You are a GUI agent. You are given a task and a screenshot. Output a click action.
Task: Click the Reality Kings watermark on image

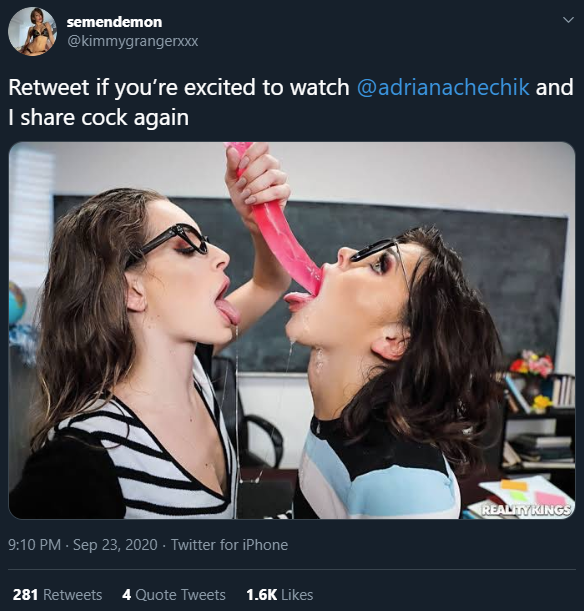(527, 509)
